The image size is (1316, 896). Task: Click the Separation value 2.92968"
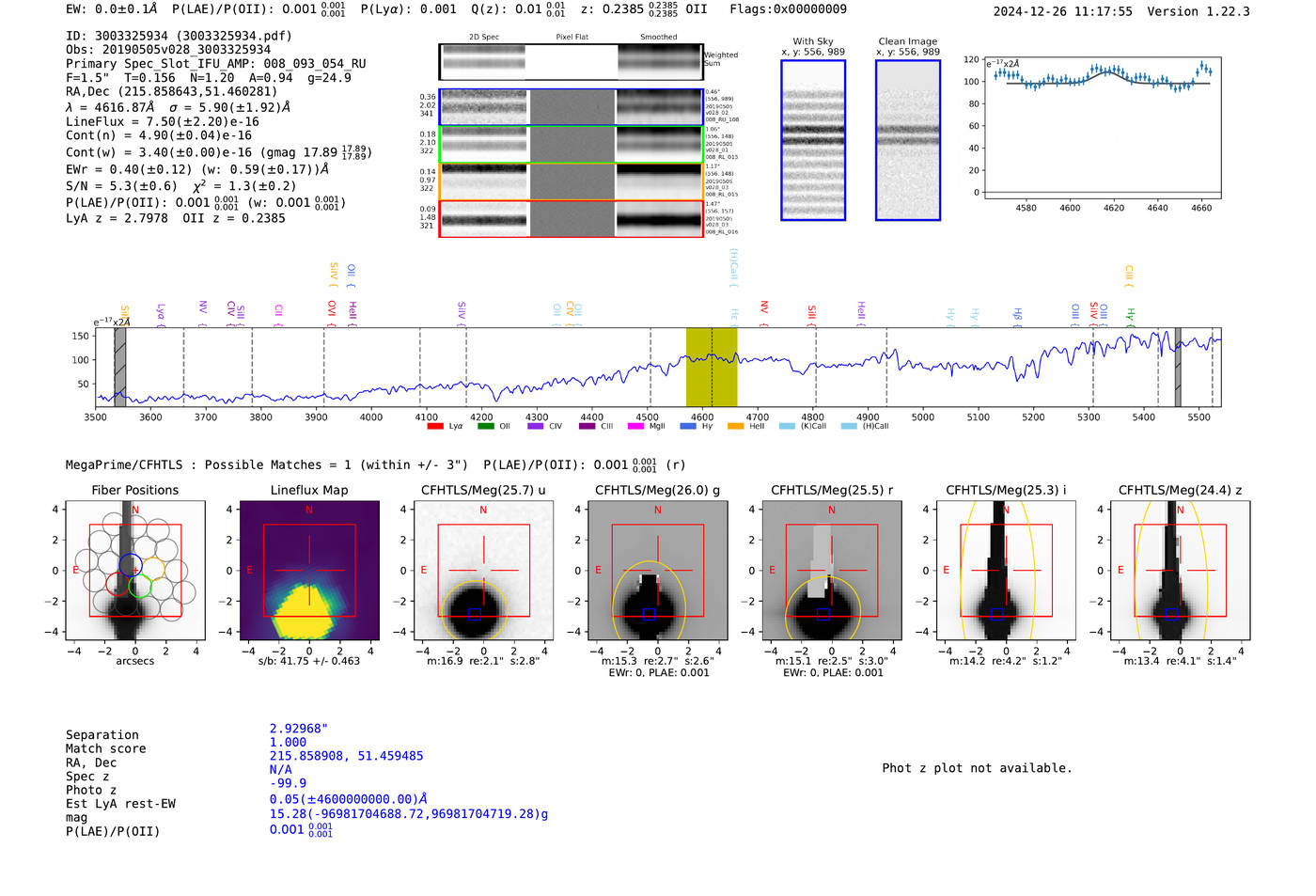[298, 729]
